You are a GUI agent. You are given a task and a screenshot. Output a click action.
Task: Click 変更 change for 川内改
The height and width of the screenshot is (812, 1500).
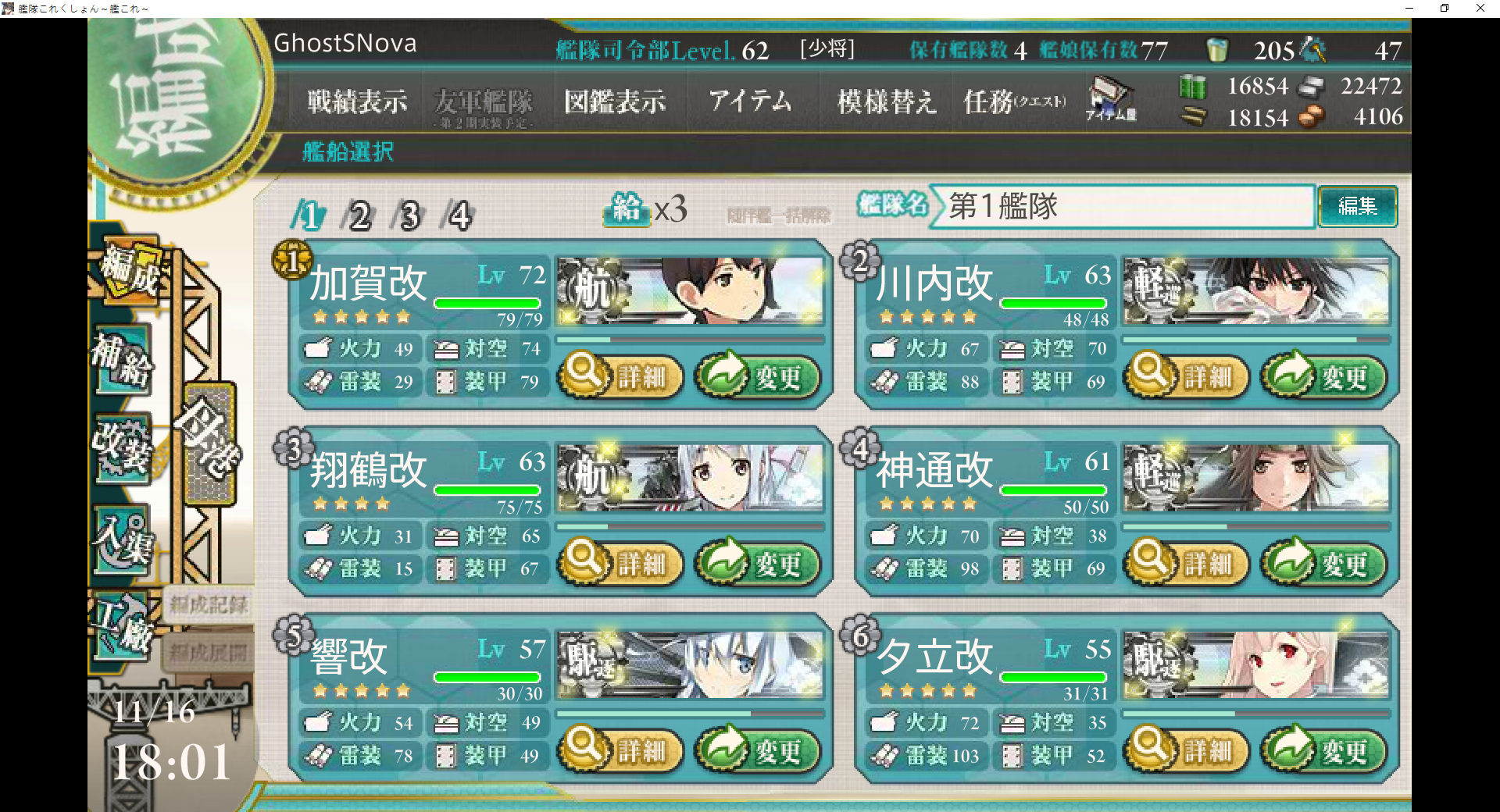coord(1323,376)
